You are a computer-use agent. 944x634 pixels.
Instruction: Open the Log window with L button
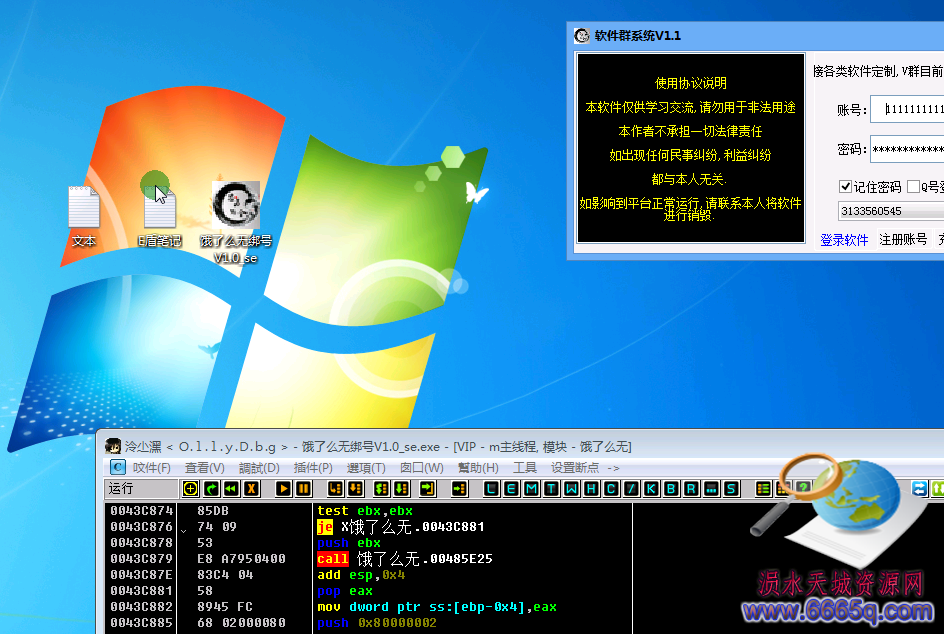click(491, 488)
